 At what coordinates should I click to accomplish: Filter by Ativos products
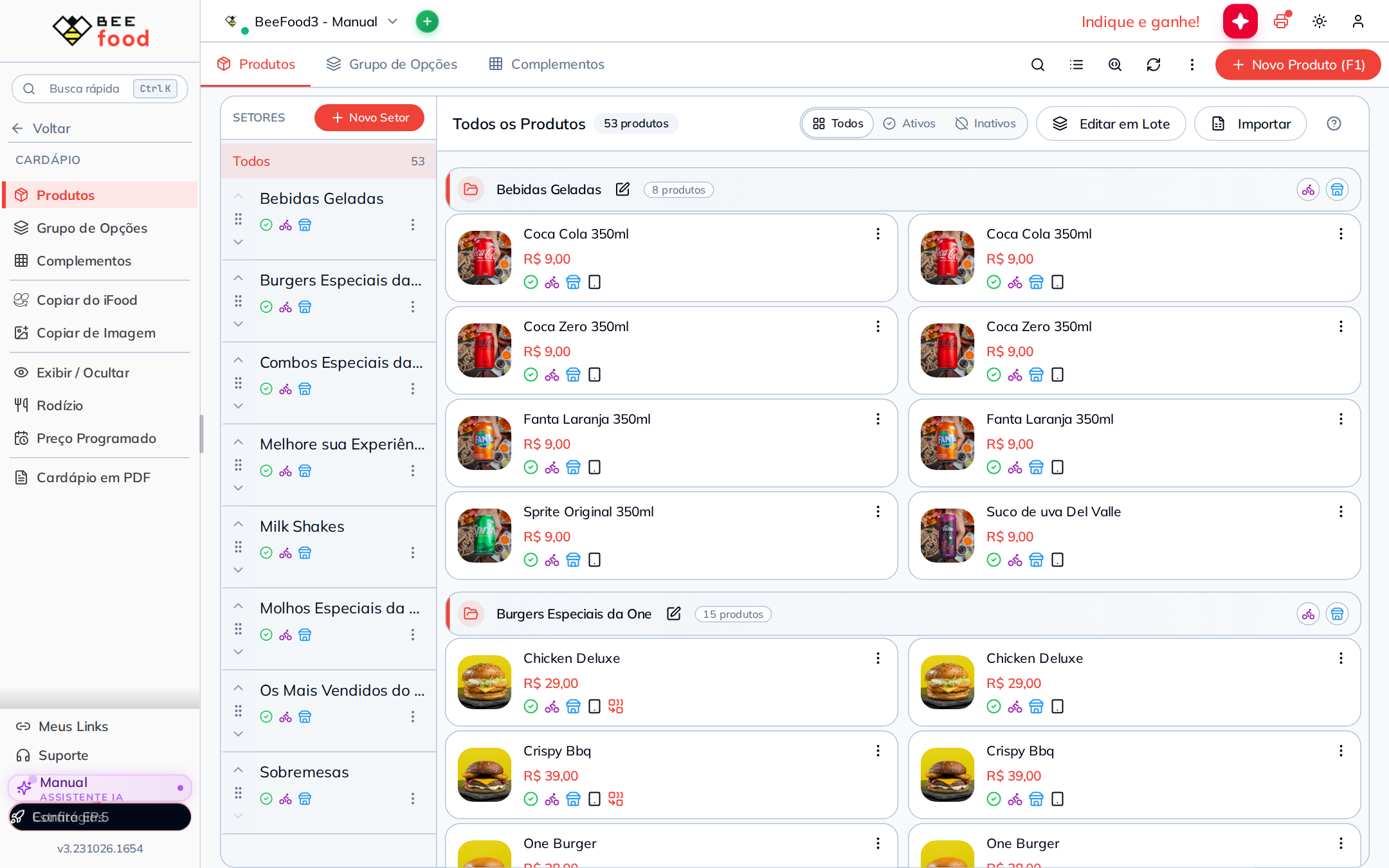[909, 123]
